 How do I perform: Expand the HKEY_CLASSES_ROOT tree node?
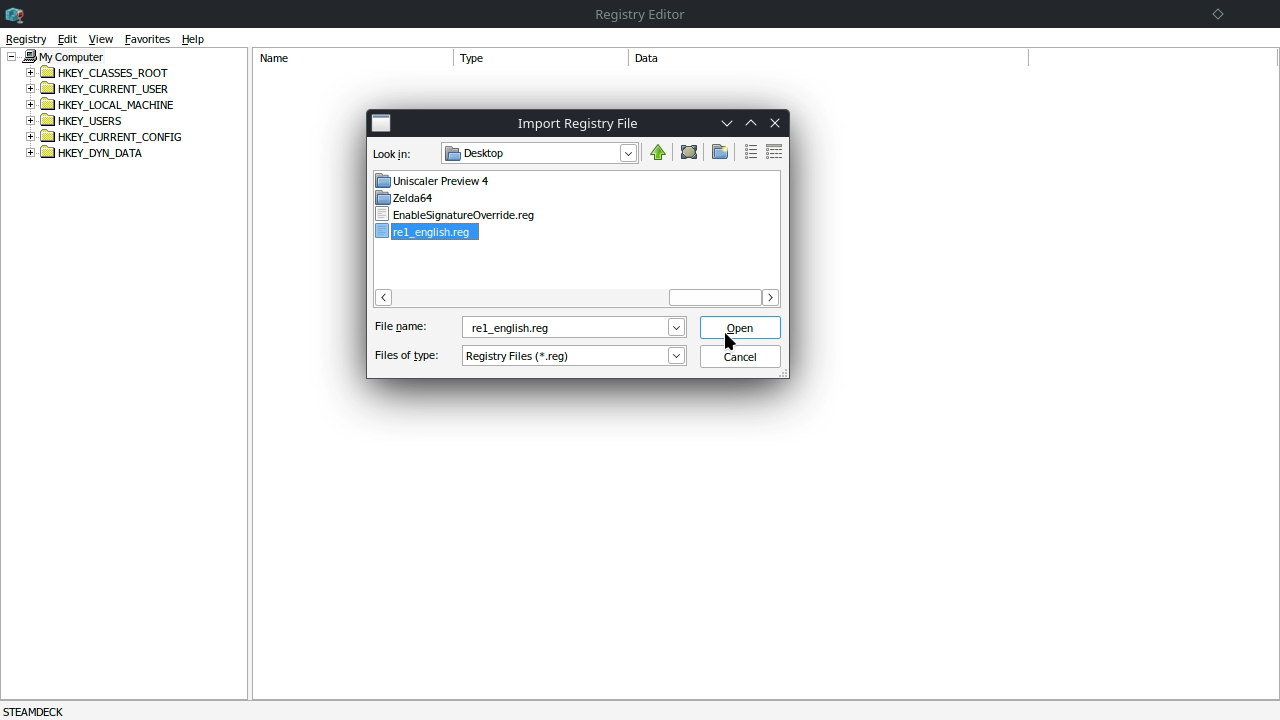(x=30, y=73)
